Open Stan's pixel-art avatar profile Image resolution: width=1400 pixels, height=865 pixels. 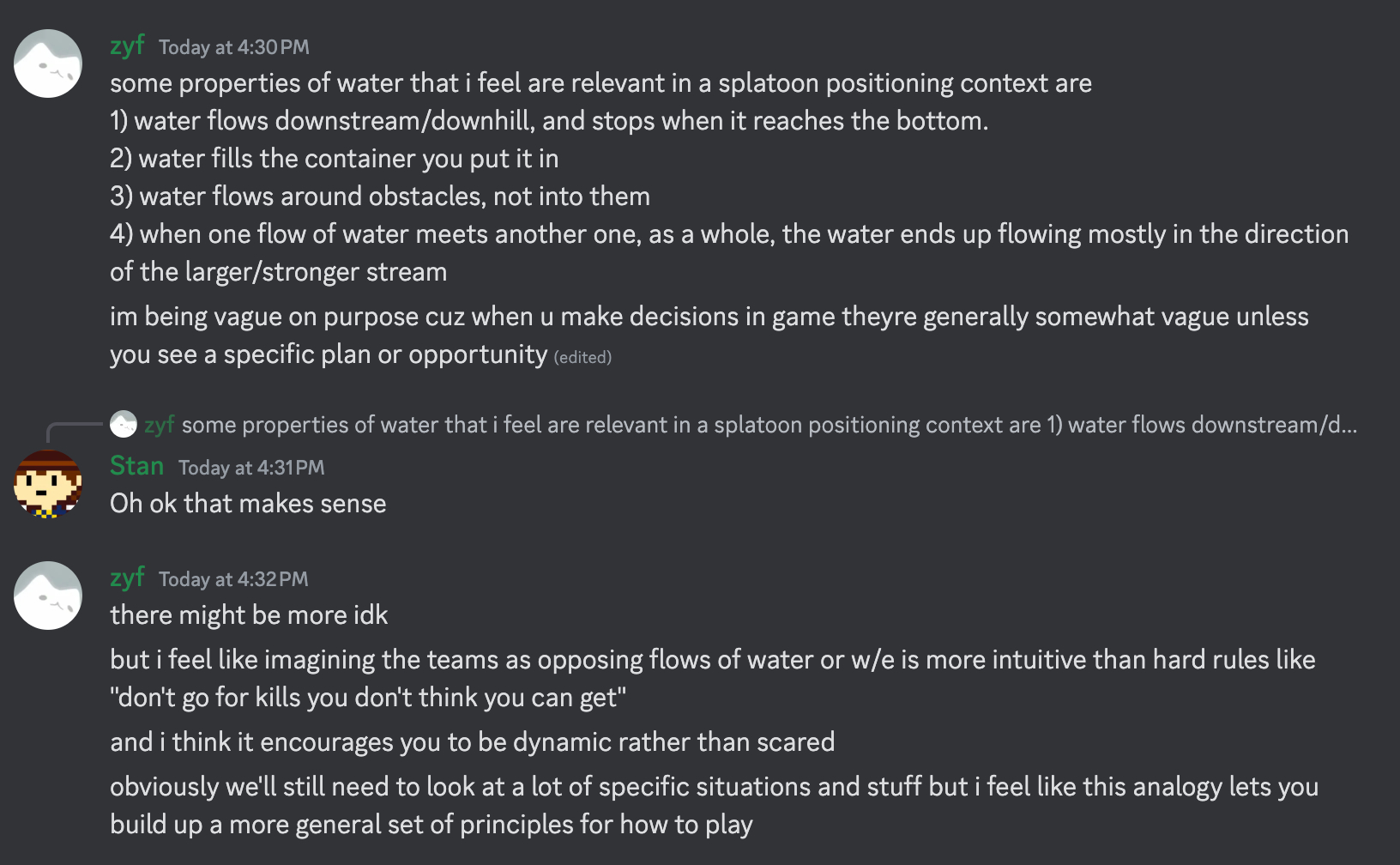(48, 484)
